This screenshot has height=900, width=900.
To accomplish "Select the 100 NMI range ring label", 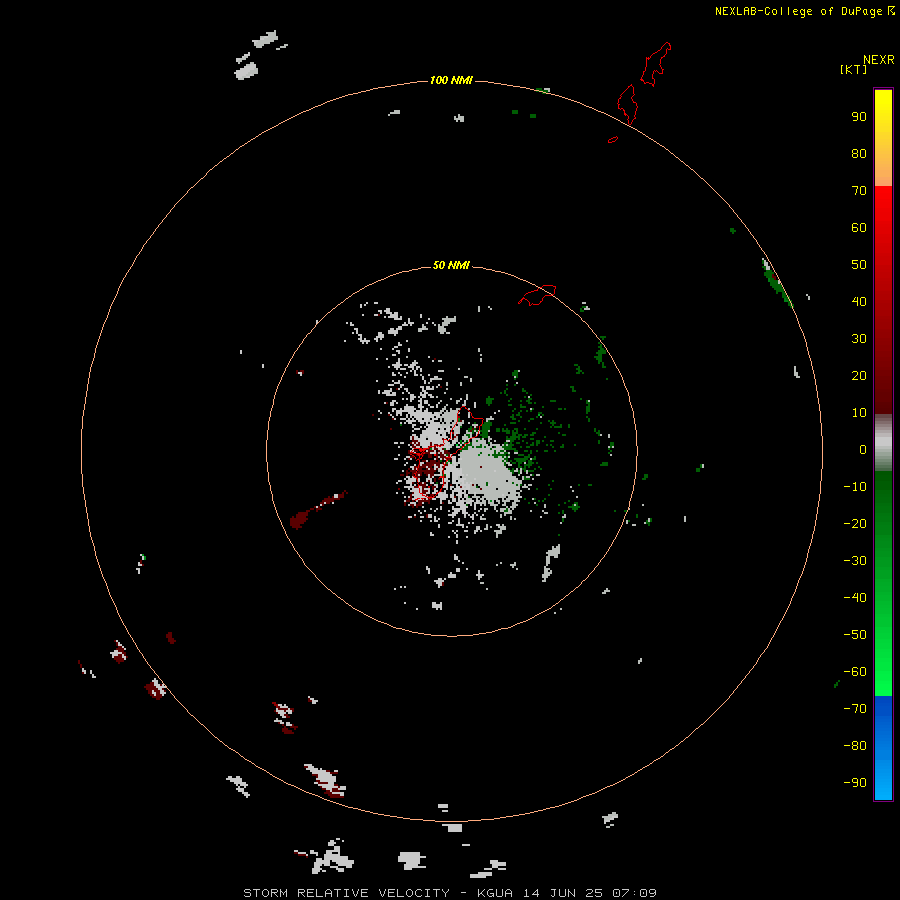I will click(x=451, y=80).
